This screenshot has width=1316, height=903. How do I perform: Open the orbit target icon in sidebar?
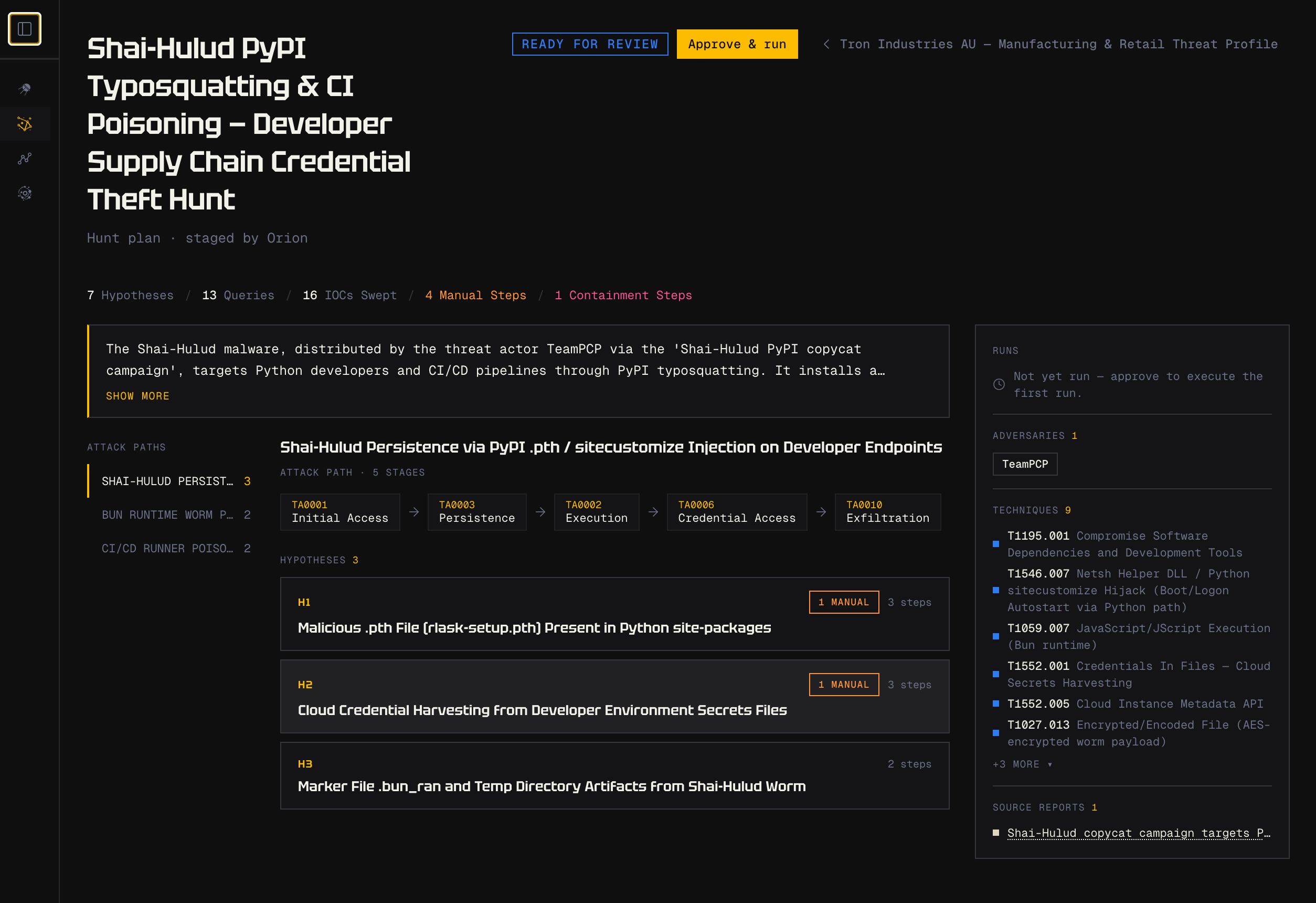(24, 193)
